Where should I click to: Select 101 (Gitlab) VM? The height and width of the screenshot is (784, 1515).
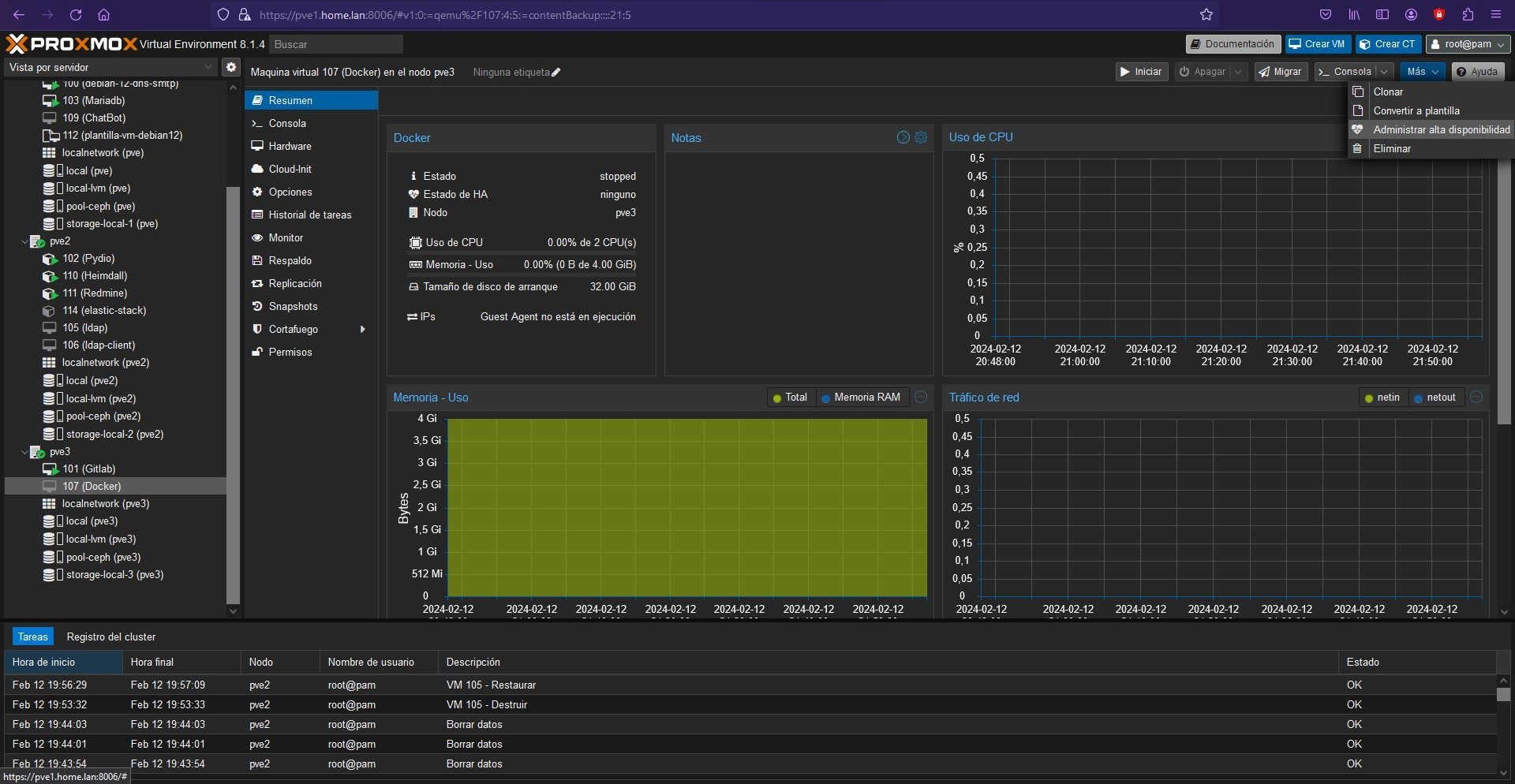click(88, 469)
